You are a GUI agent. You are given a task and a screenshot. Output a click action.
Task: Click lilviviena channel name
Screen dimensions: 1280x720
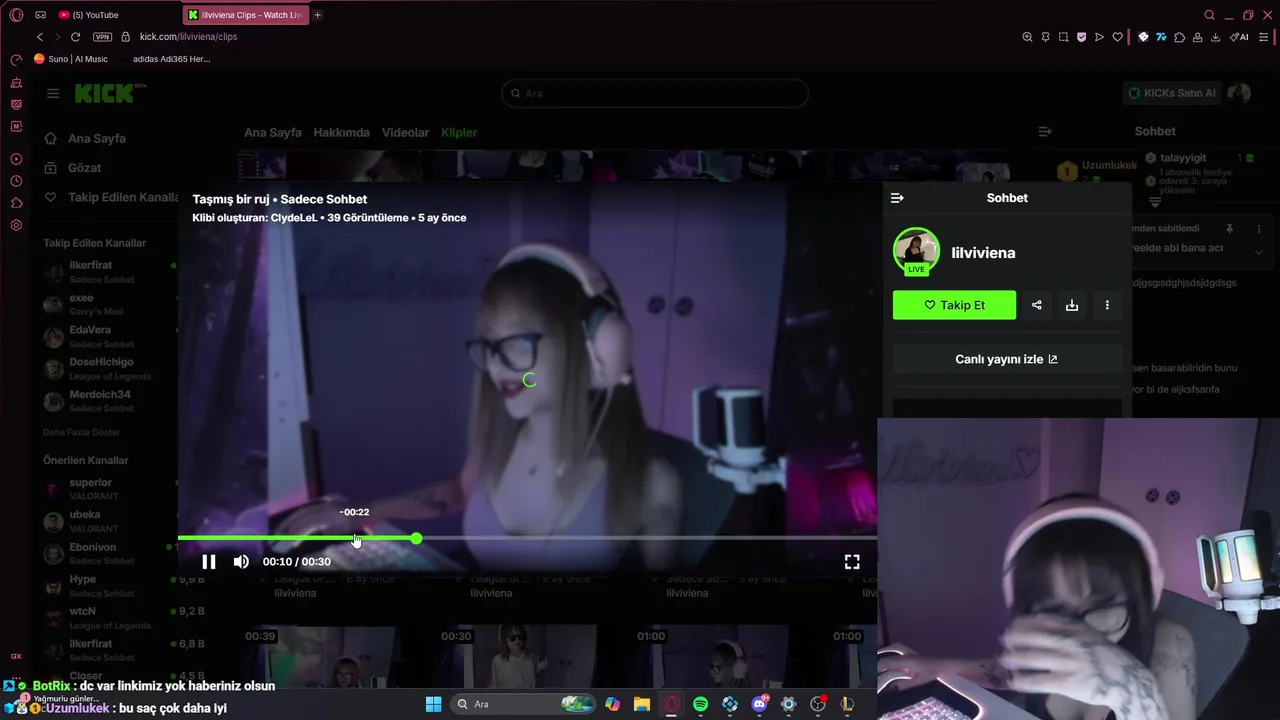coord(983,253)
